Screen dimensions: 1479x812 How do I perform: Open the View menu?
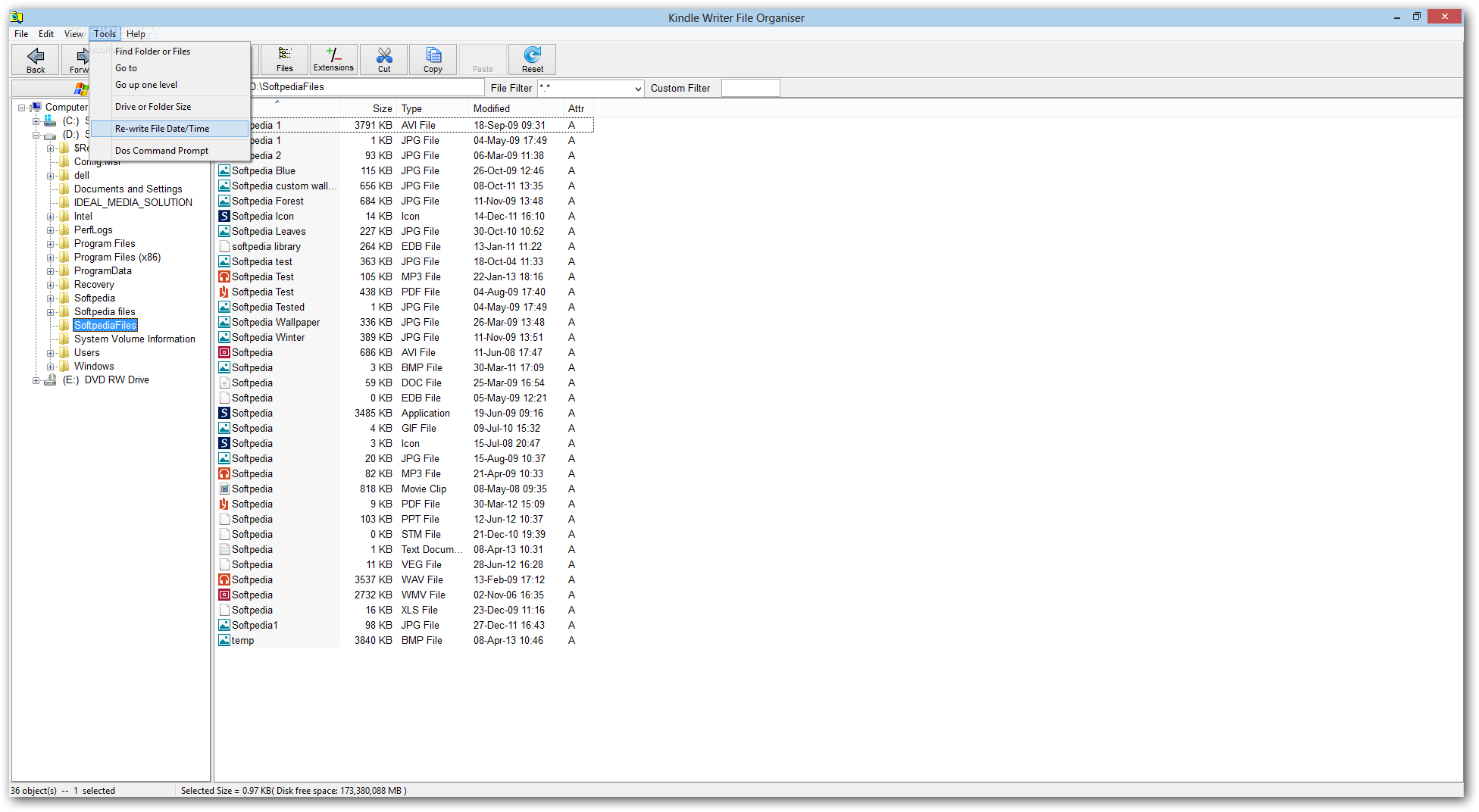pyautogui.click(x=73, y=34)
